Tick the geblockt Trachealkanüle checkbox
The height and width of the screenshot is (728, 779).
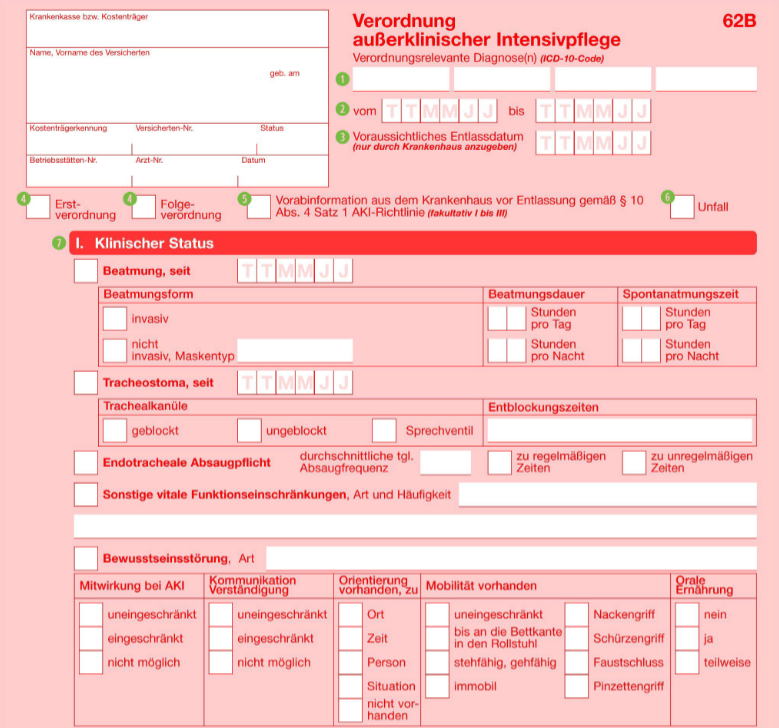coord(115,430)
